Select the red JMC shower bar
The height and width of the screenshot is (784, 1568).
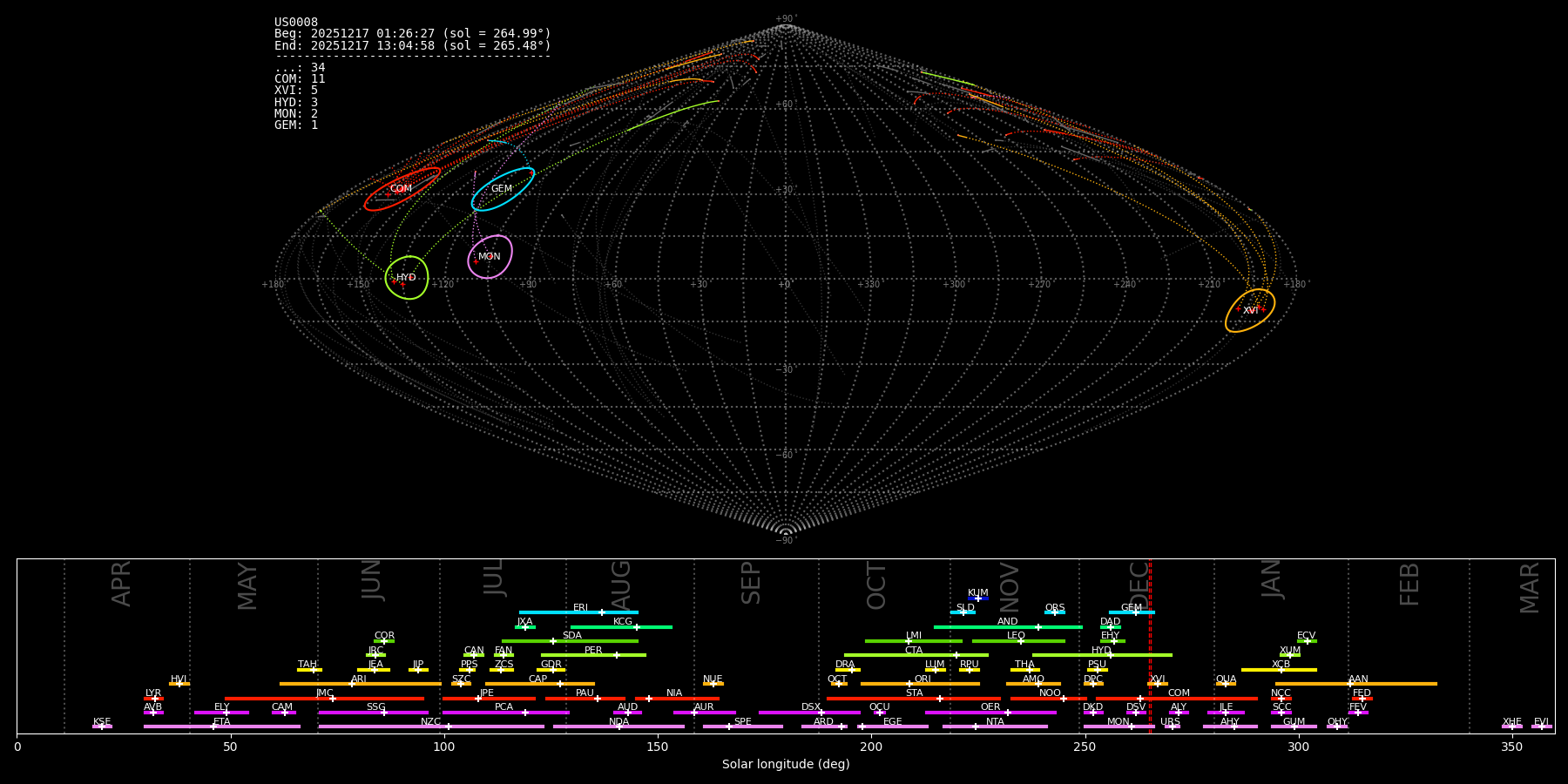click(325, 699)
